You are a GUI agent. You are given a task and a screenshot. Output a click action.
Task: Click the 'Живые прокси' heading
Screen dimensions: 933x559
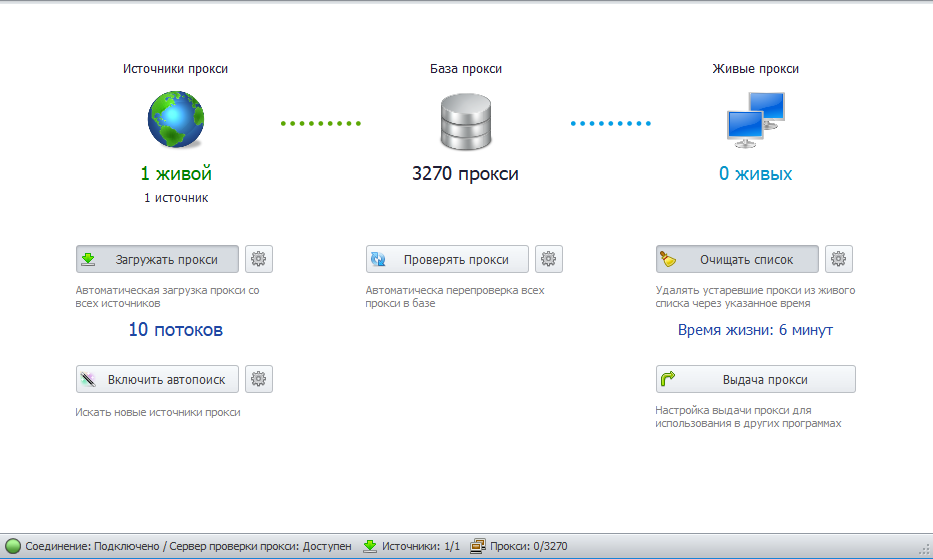(x=756, y=68)
